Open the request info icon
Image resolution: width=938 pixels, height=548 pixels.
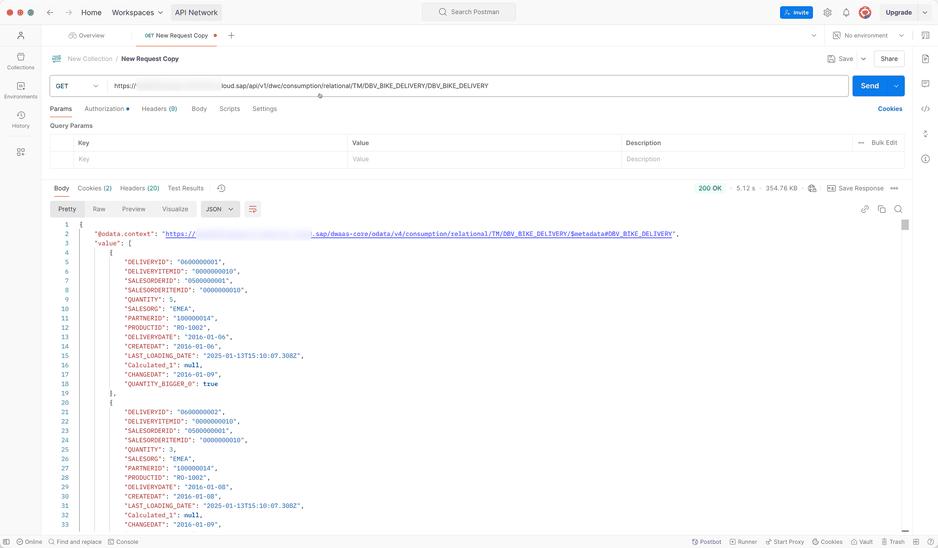[925, 159]
